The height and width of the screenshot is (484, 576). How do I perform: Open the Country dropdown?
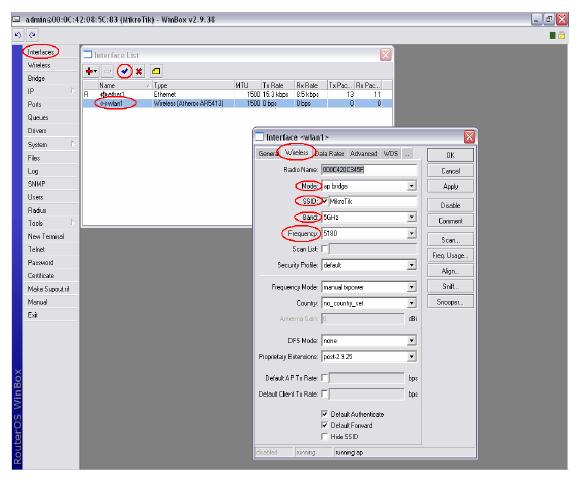tap(411, 303)
